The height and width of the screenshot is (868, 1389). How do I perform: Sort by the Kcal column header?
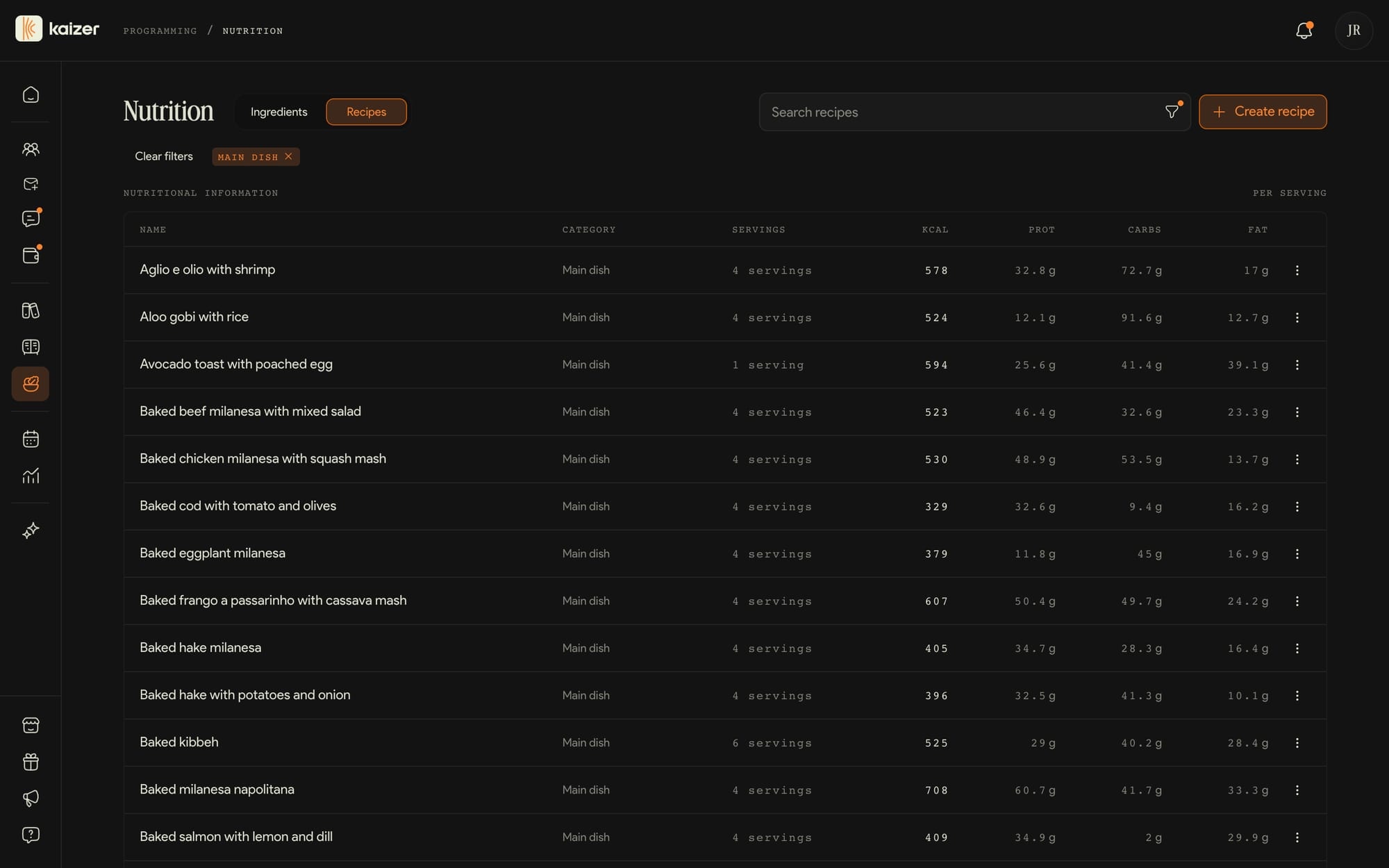(x=935, y=229)
